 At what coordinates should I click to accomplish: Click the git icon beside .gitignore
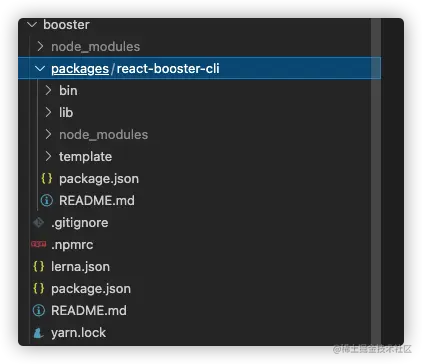pyautogui.click(x=39, y=222)
